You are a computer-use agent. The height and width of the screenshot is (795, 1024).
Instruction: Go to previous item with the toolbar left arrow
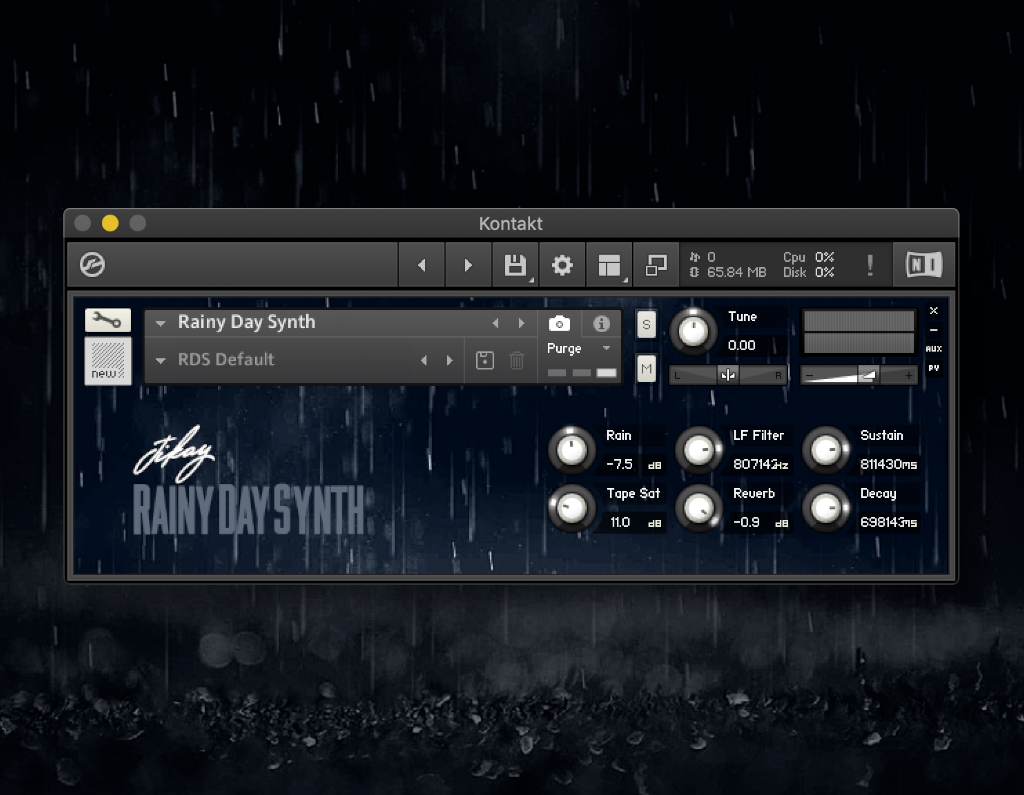(x=422, y=265)
